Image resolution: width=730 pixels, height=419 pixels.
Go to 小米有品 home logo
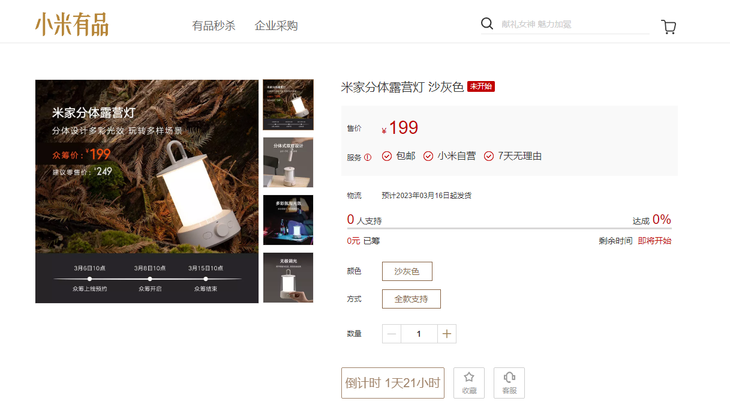(72, 24)
